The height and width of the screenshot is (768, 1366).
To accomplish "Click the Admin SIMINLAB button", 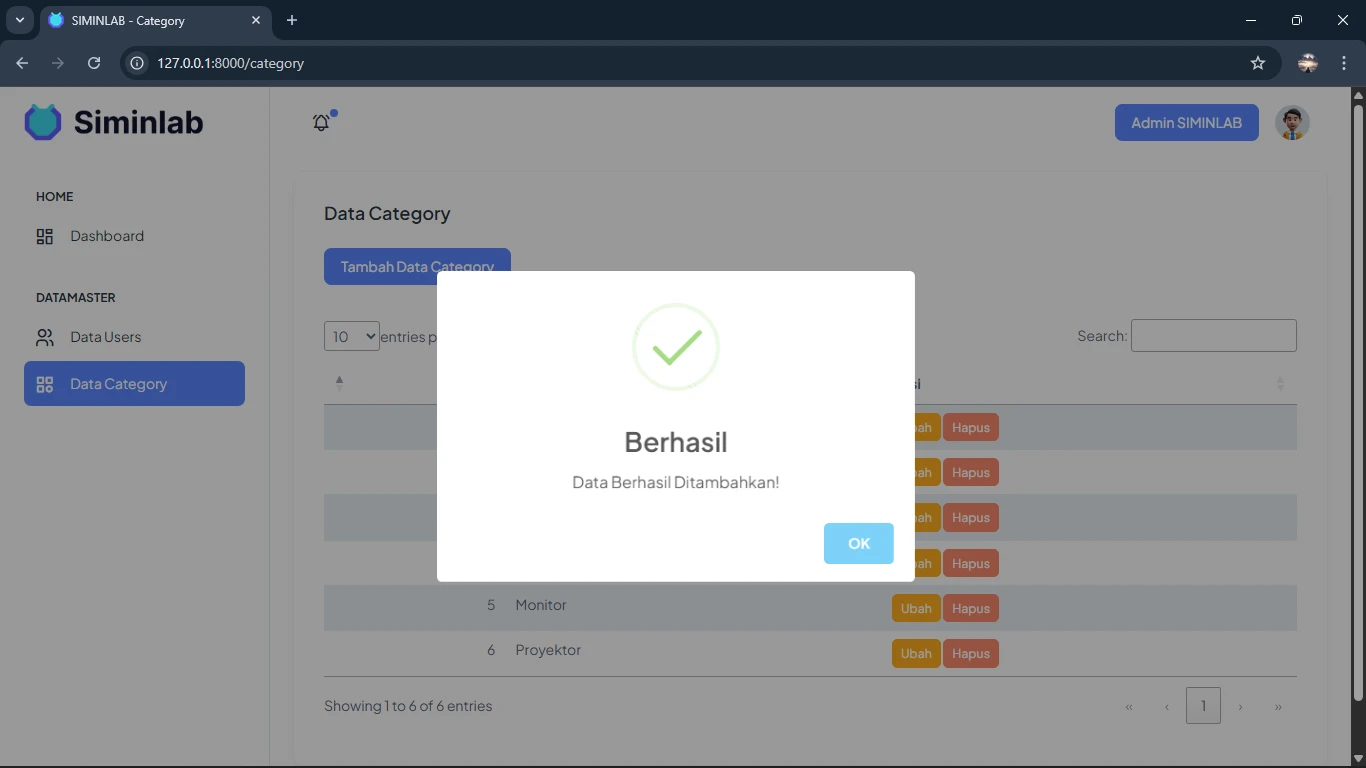I will [x=1186, y=123].
